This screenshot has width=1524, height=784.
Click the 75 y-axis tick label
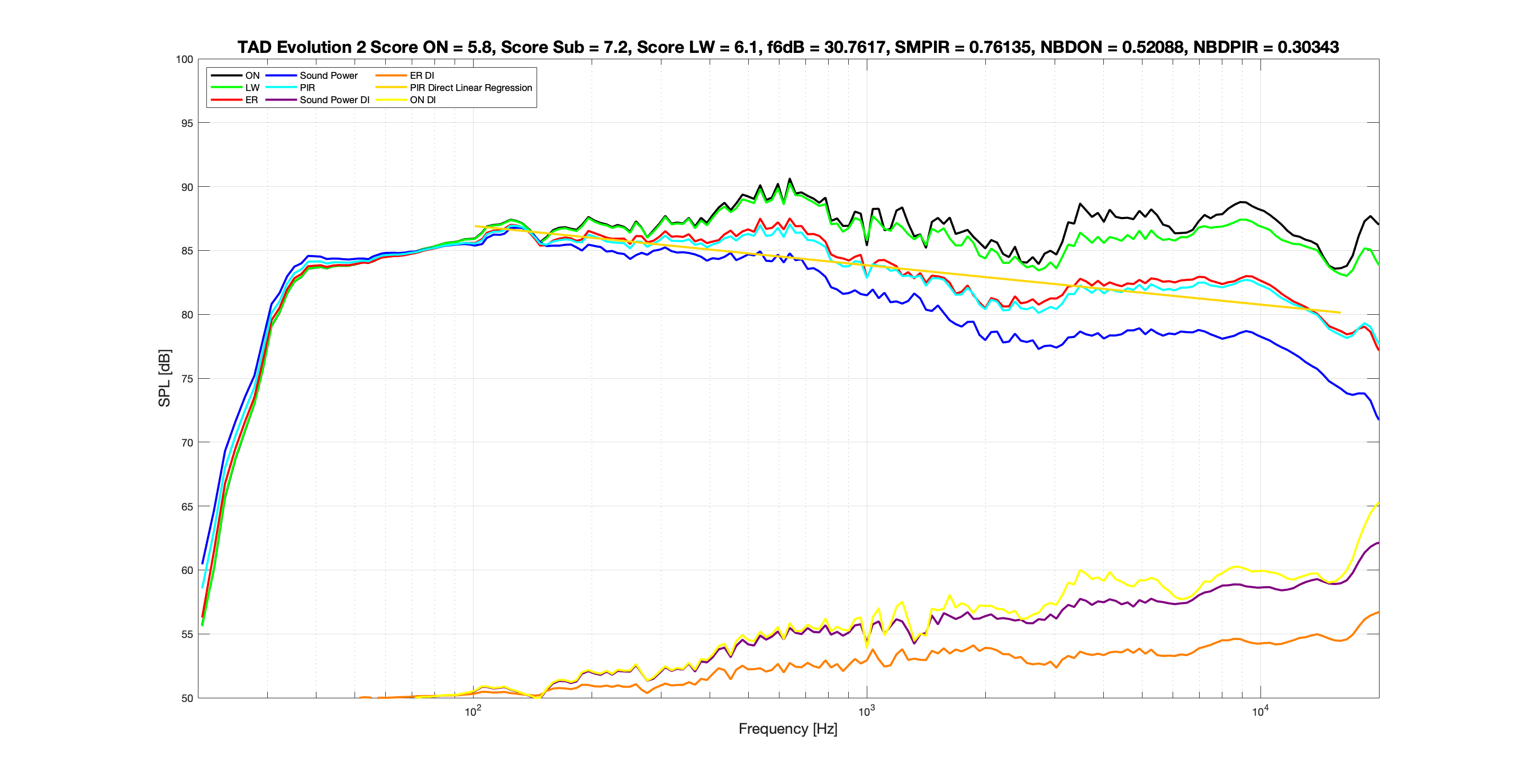[187, 378]
